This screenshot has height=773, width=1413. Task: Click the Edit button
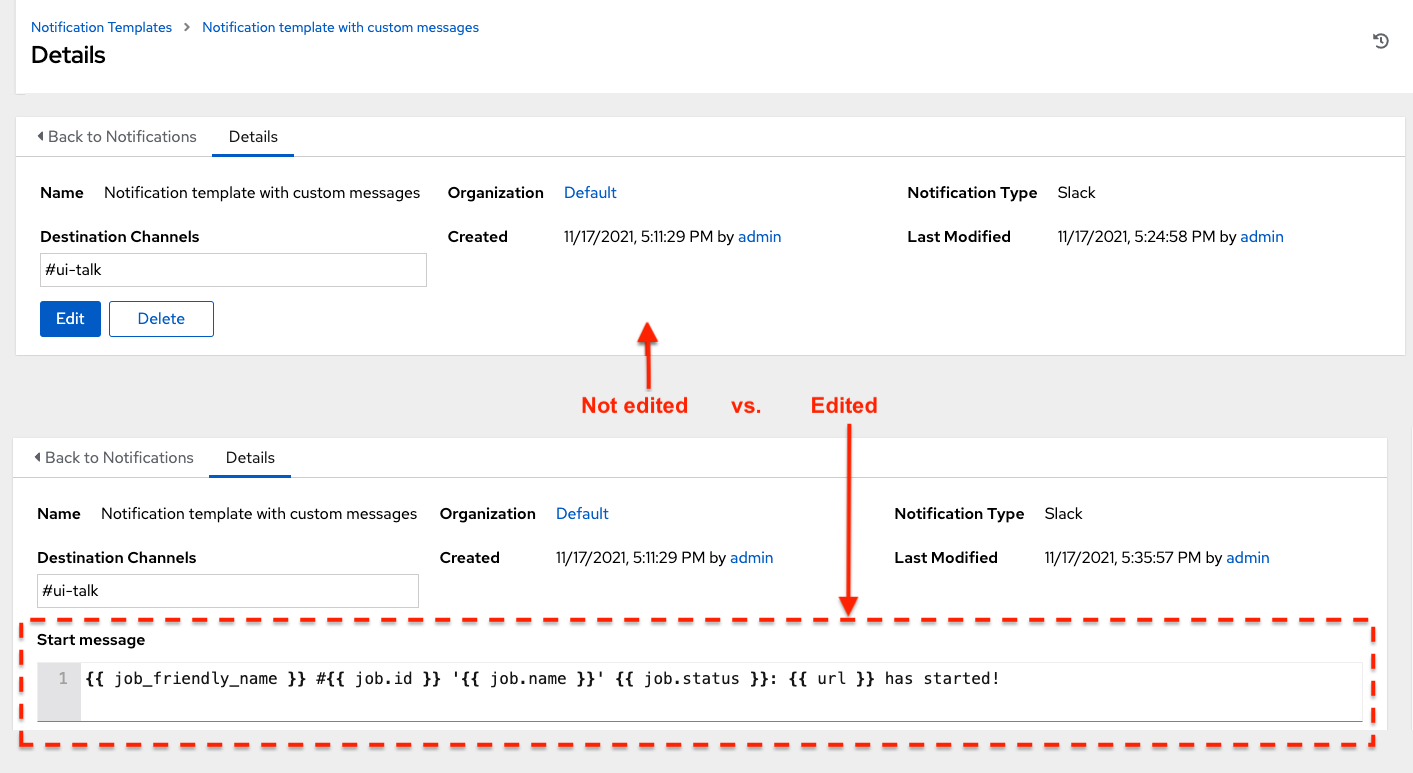(x=70, y=318)
